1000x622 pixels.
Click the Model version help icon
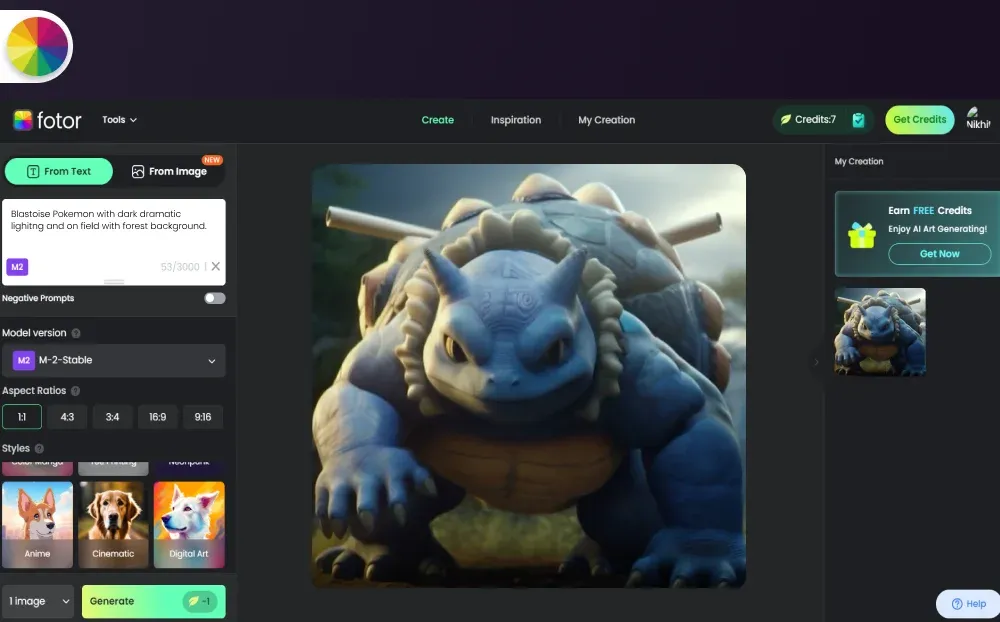coord(77,333)
